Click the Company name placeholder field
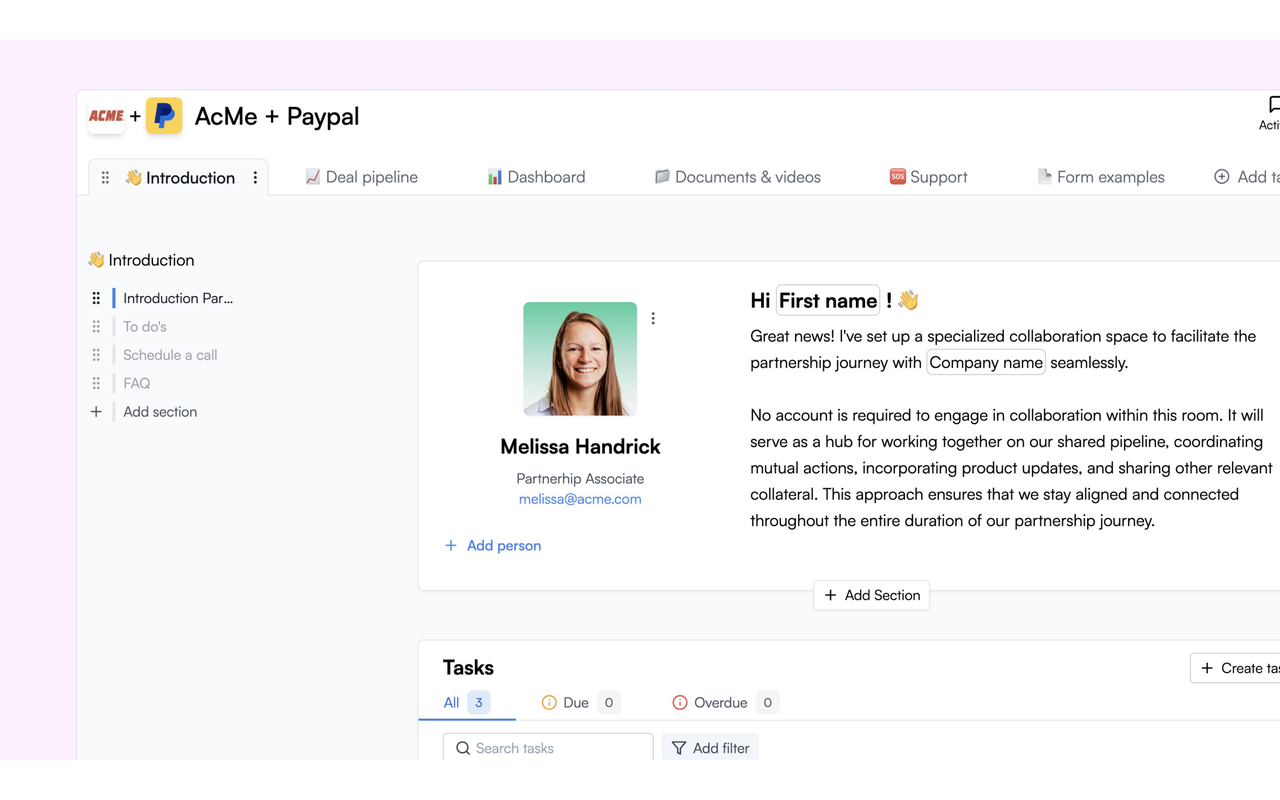This screenshot has height=800, width=1280. click(x=986, y=363)
